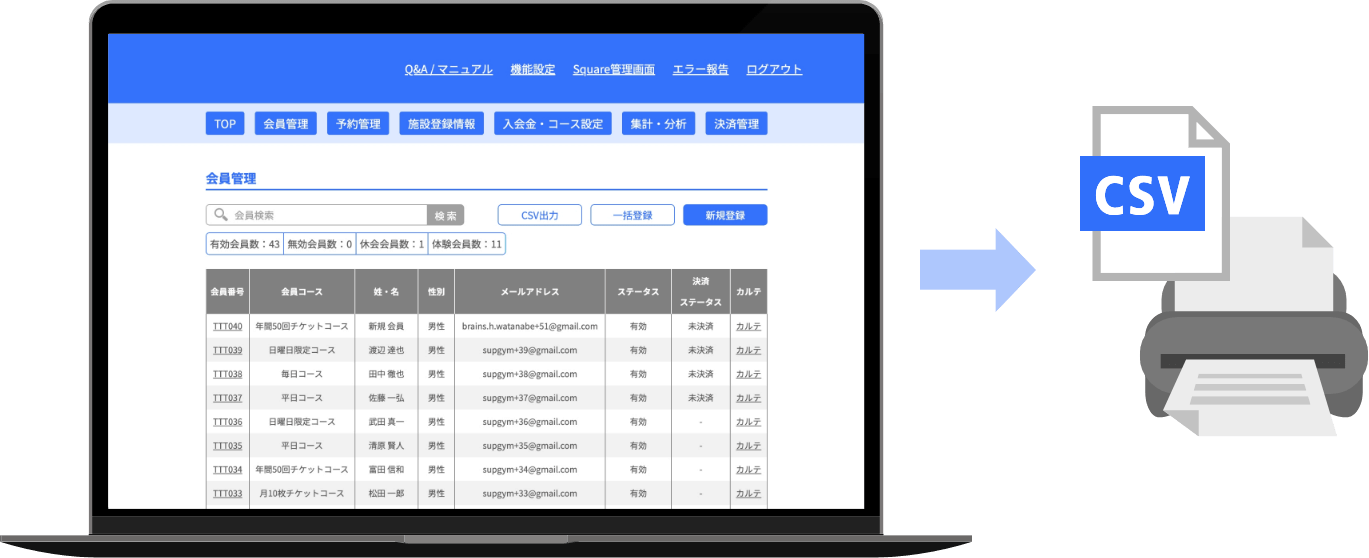Open the 入会金・コース設定 tab
The height and width of the screenshot is (558, 1369).
pyautogui.click(x=553, y=124)
